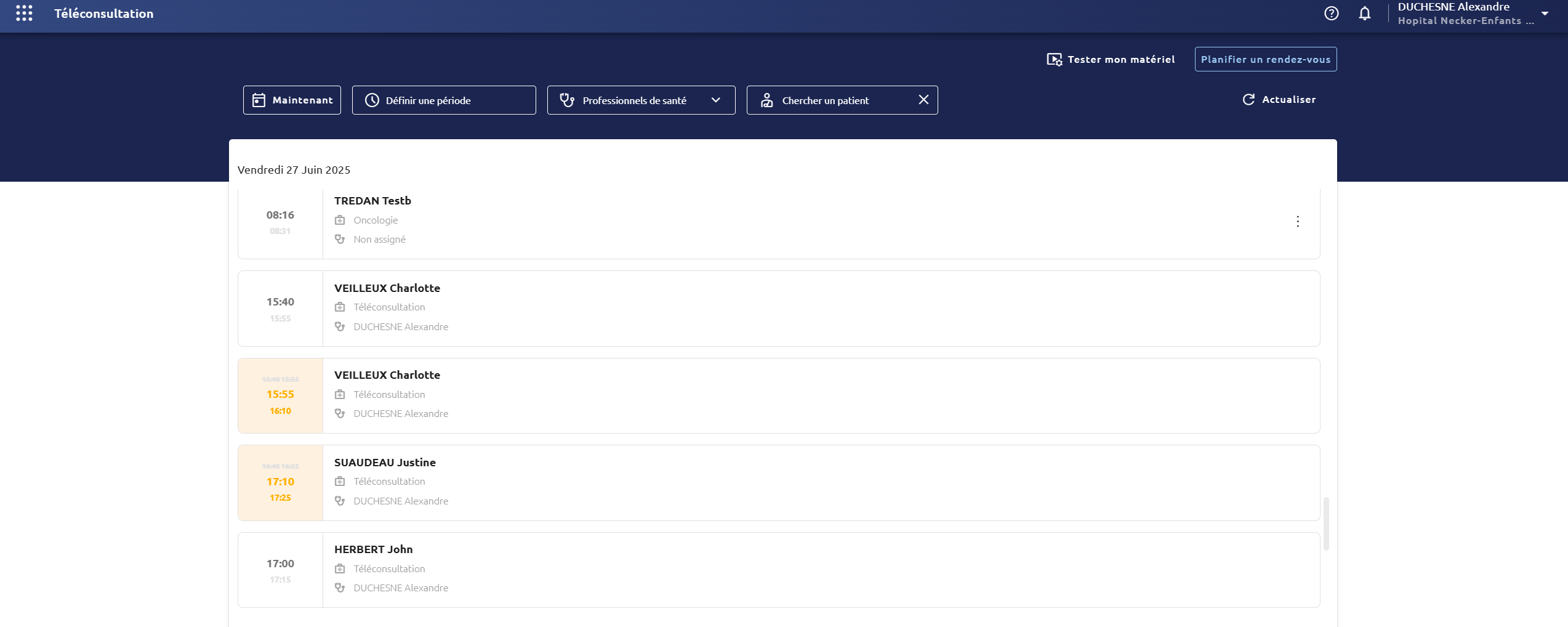Viewport: 1568px width, 627px height.
Task: Click the clock icon in Définir une période
Action: pos(372,100)
